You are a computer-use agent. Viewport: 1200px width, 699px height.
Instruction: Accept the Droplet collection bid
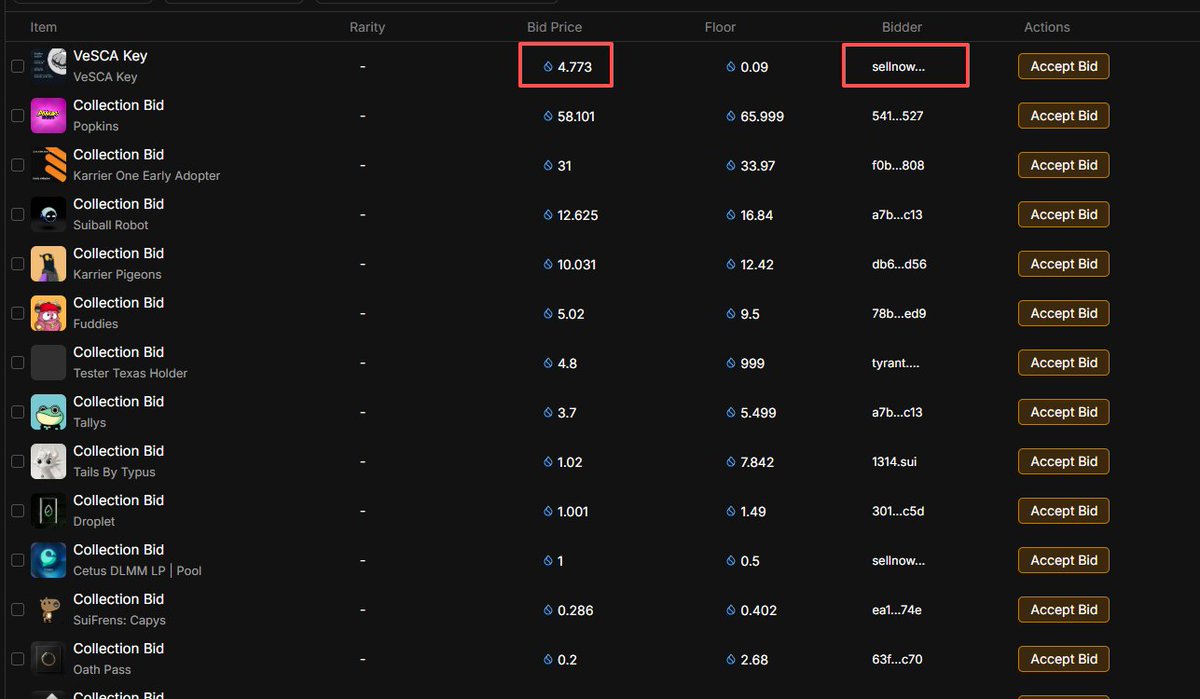1063,511
